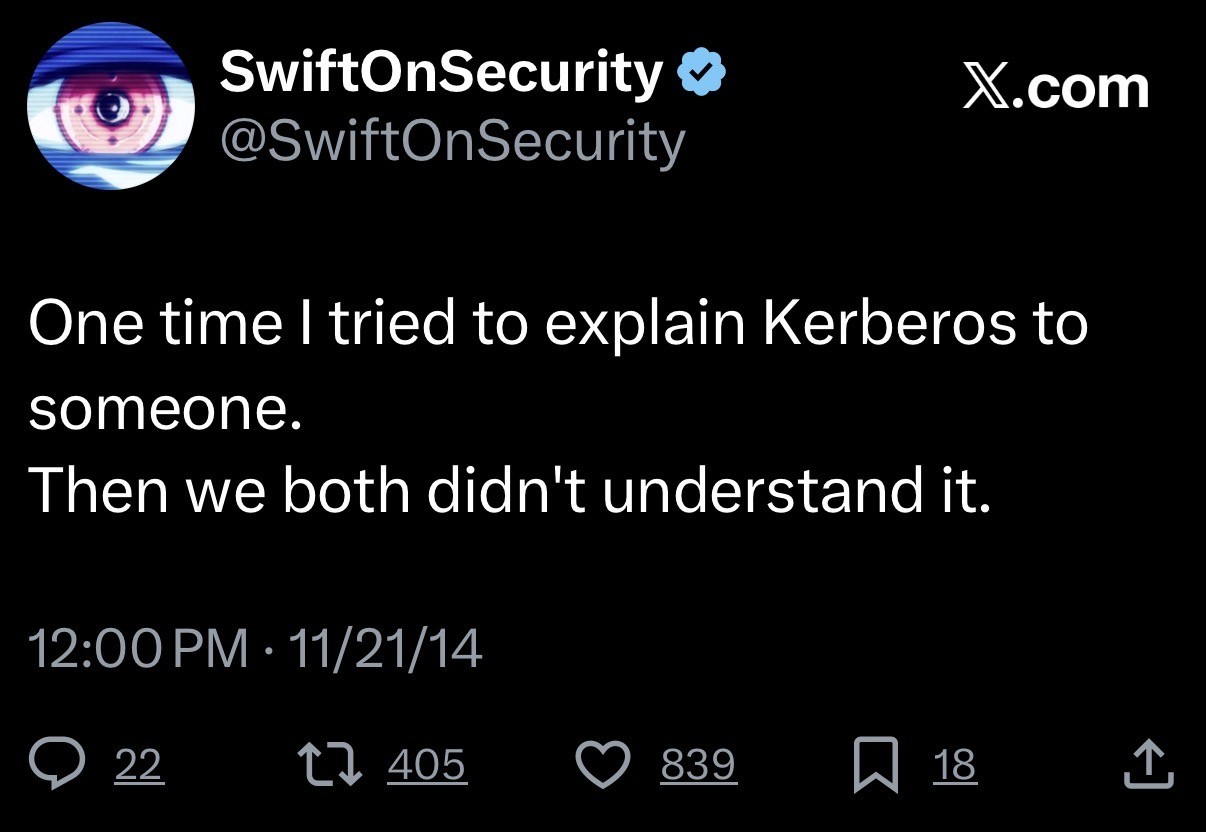Image resolution: width=1206 pixels, height=832 pixels.
Task: Expand the share menu
Action: pyautogui.click(x=1148, y=764)
